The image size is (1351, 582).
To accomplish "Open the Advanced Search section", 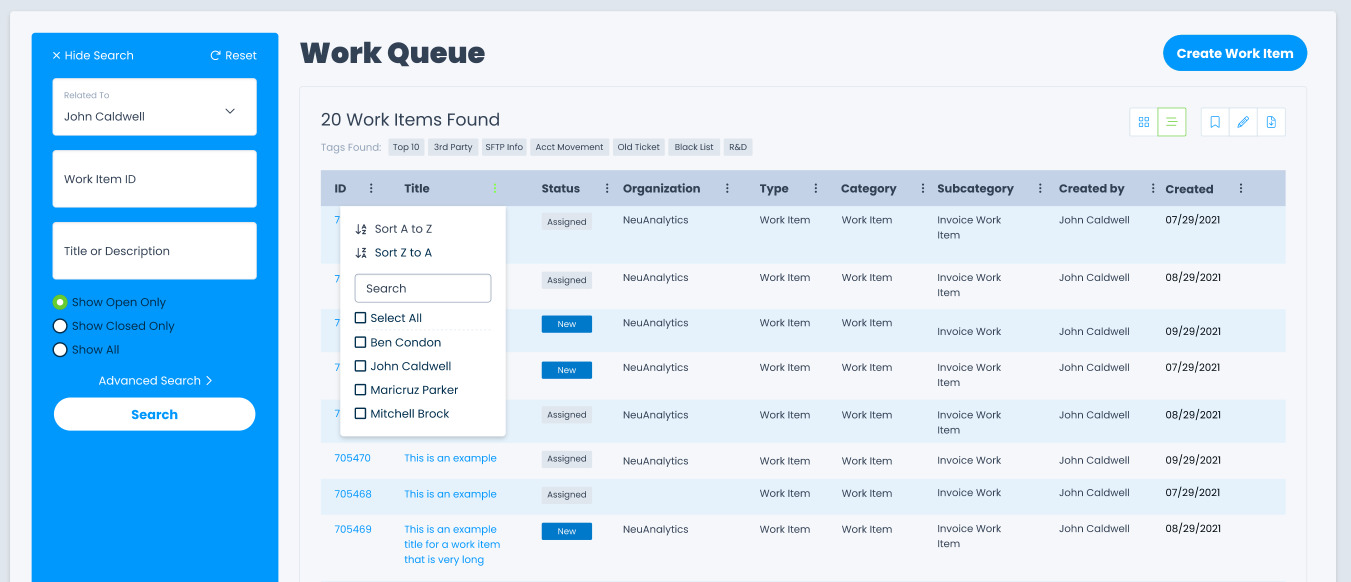I will pos(154,380).
